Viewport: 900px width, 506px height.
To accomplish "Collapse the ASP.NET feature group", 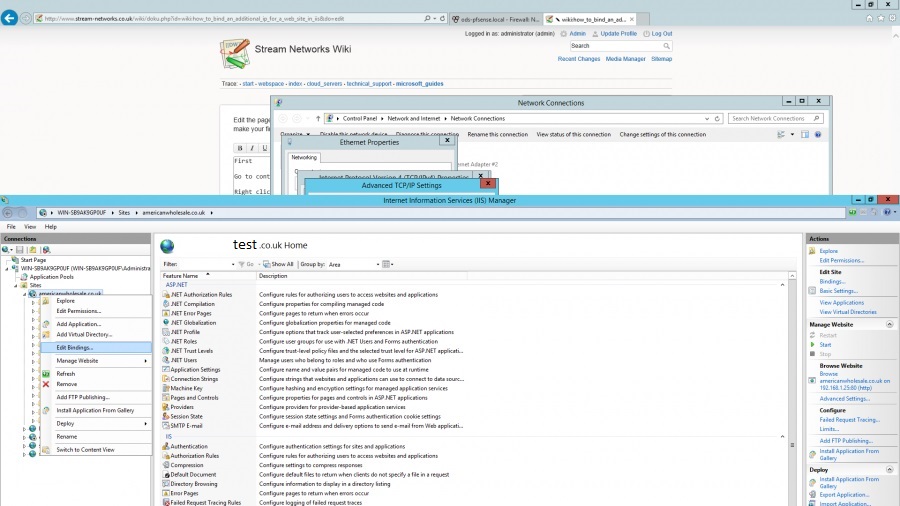I will [782, 285].
